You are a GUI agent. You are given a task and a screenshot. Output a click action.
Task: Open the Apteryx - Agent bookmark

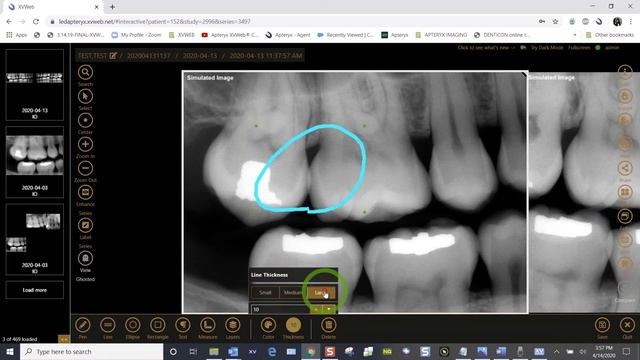288,35
